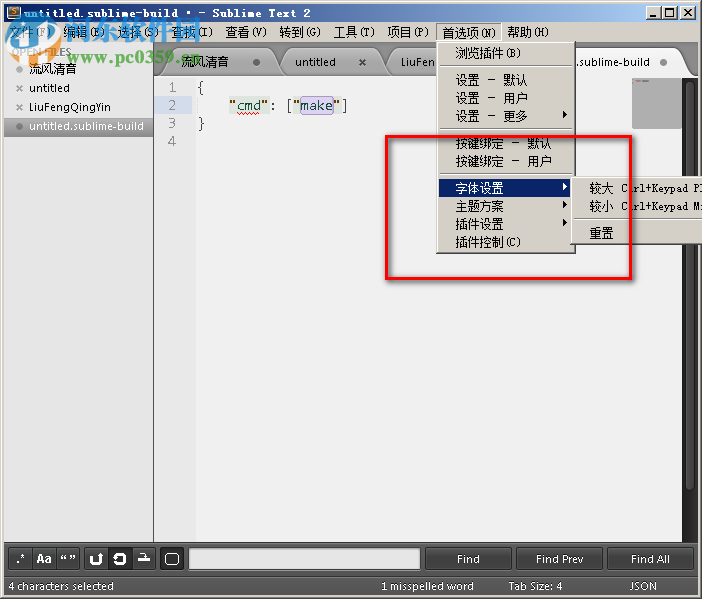Close LiuFengQingYin from sidebar x icon
This screenshot has width=702, height=599.
[19, 107]
